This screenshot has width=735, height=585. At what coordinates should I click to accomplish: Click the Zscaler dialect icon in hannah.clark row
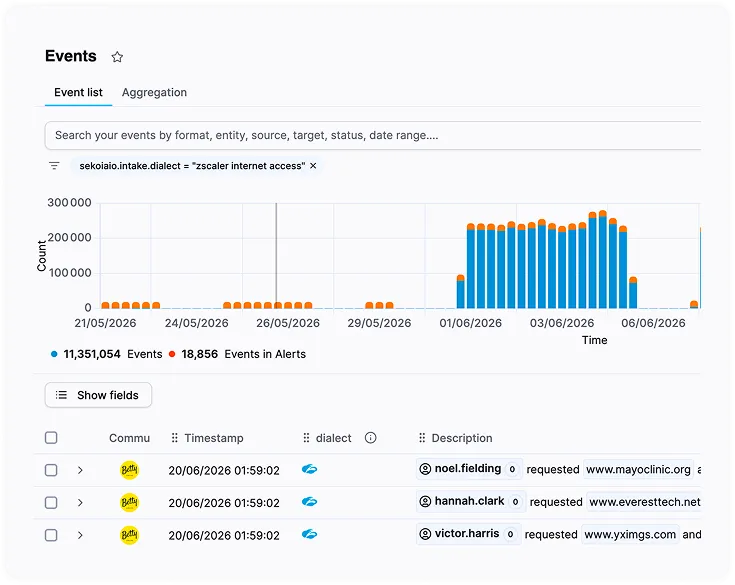(x=309, y=502)
